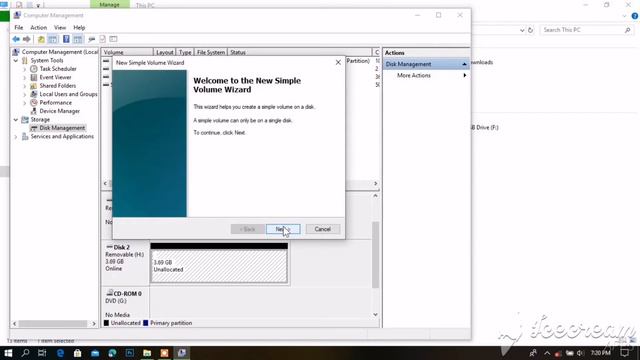This screenshot has height=360, width=640.
Task: Open Photoshop from the taskbar
Action: point(130,353)
